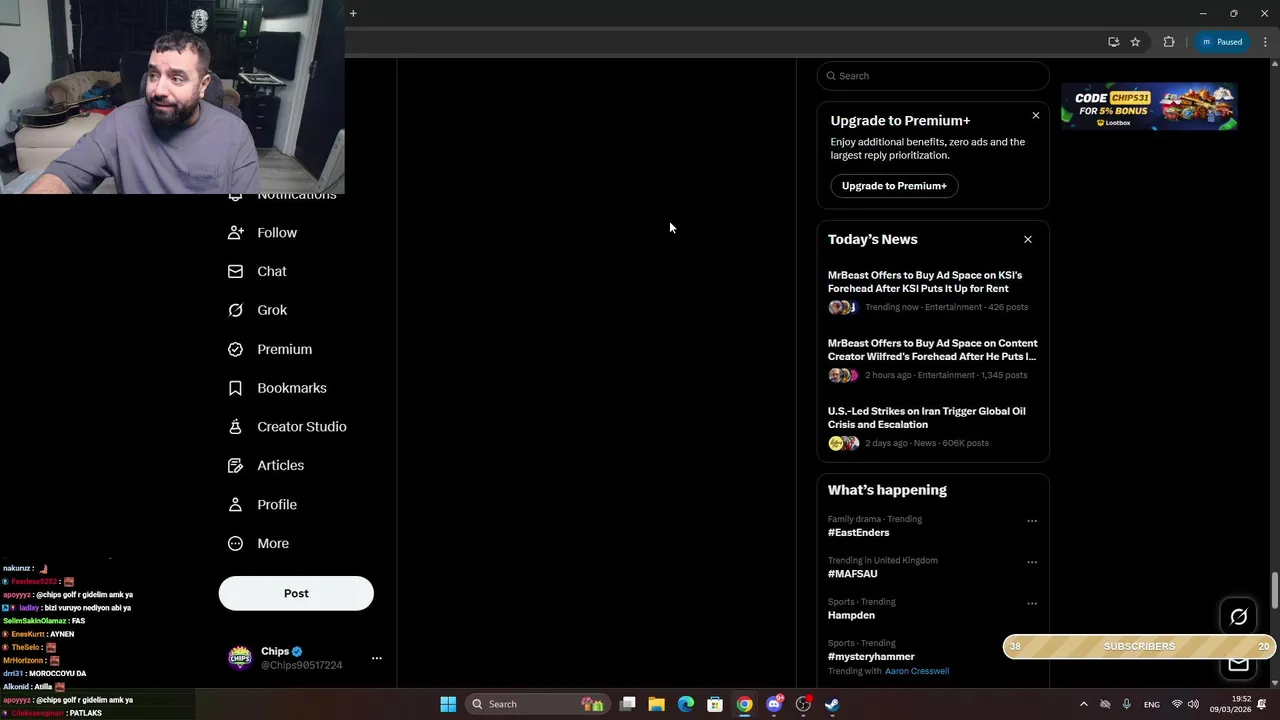Screen dimensions: 1280x720
Task: Click the page vertical scrollbar thumb
Action: [1275, 590]
